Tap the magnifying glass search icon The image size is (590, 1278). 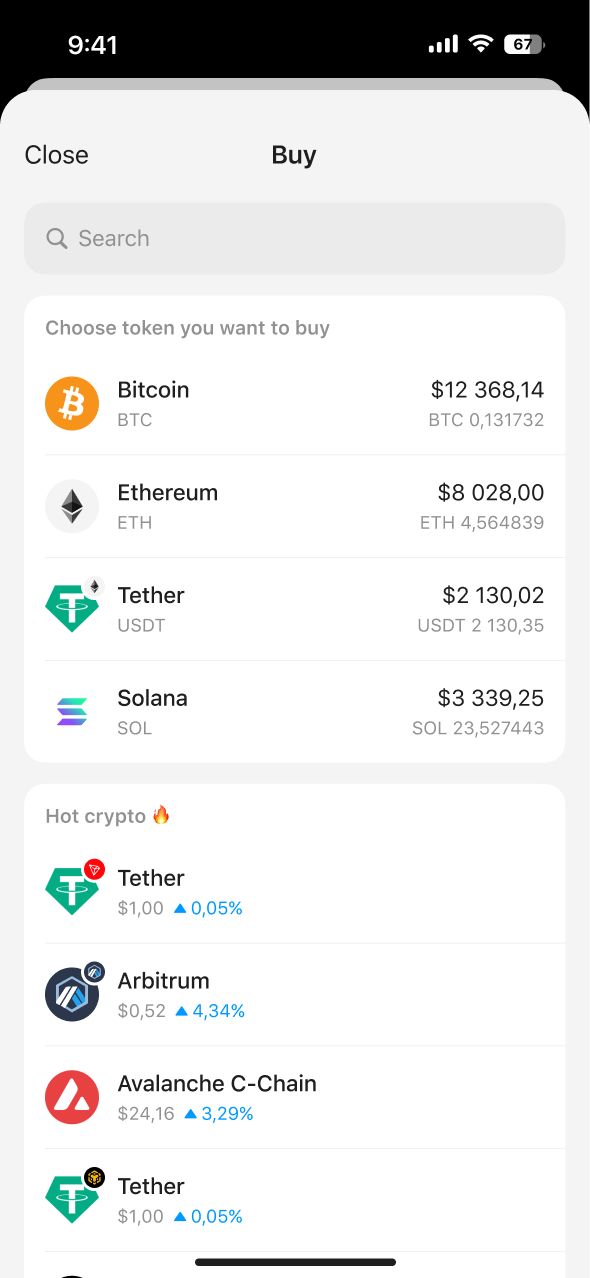click(57, 238)
